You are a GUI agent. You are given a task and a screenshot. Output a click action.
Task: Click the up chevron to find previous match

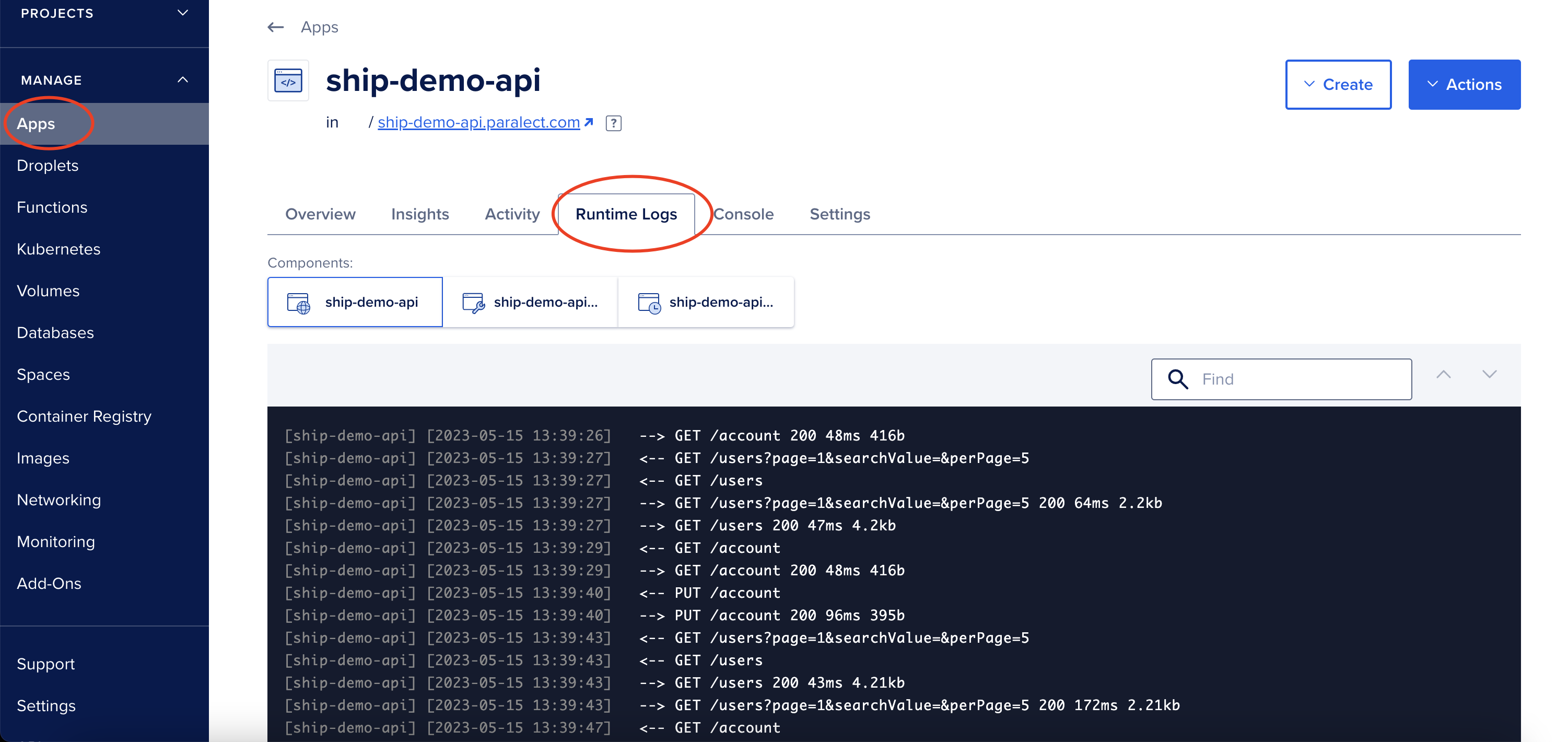pyautogui.click(x=1443, y=374)
